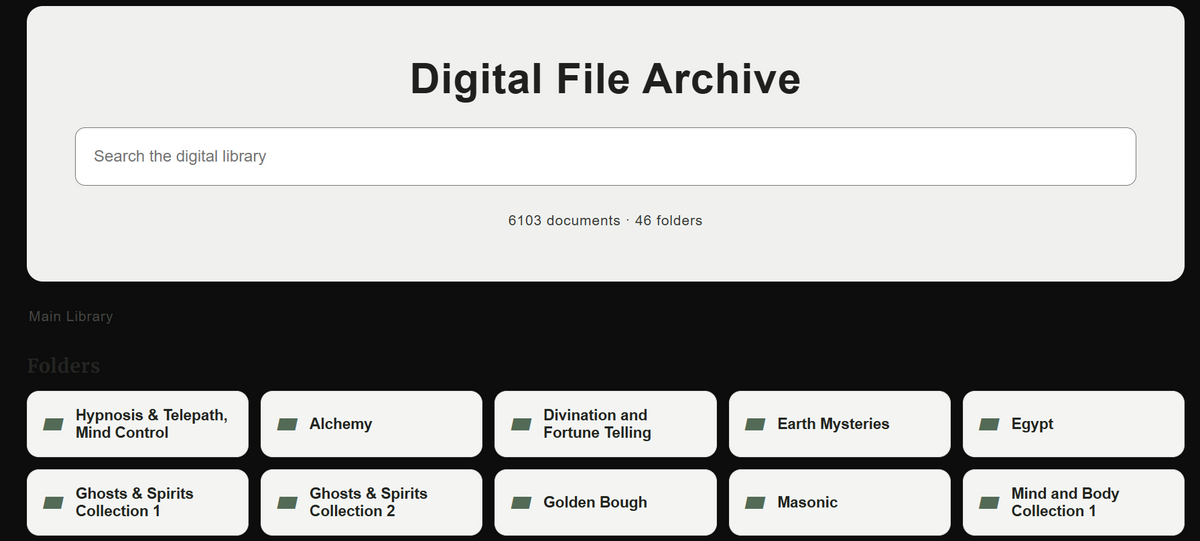Screen dimensions: 1200x541
Task: Open the Golden Bough folder
Action: (x=606, y=502)
